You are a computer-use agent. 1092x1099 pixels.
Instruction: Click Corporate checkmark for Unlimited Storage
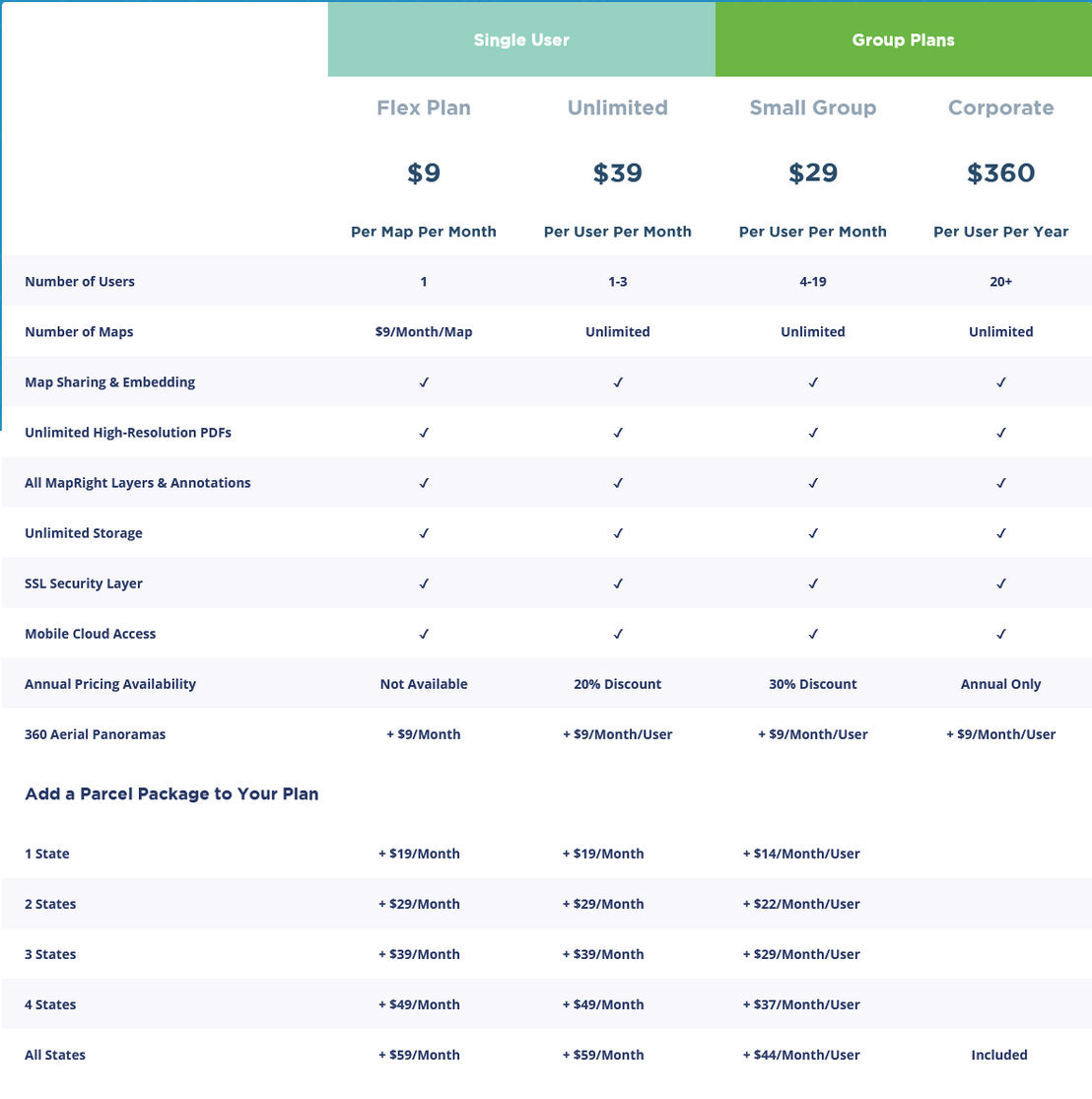pyautogui.click(x=1001, y=533)
